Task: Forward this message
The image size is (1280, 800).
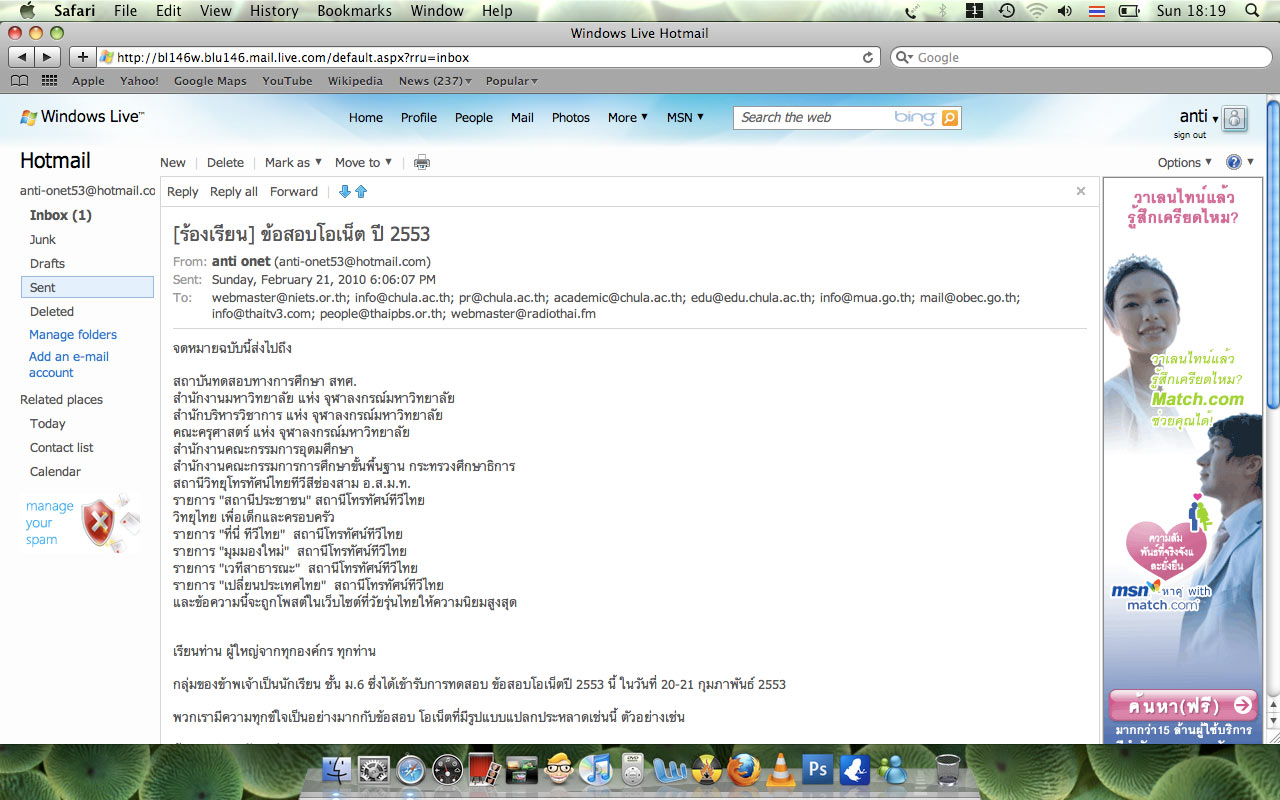Action: tap(294, 192)
